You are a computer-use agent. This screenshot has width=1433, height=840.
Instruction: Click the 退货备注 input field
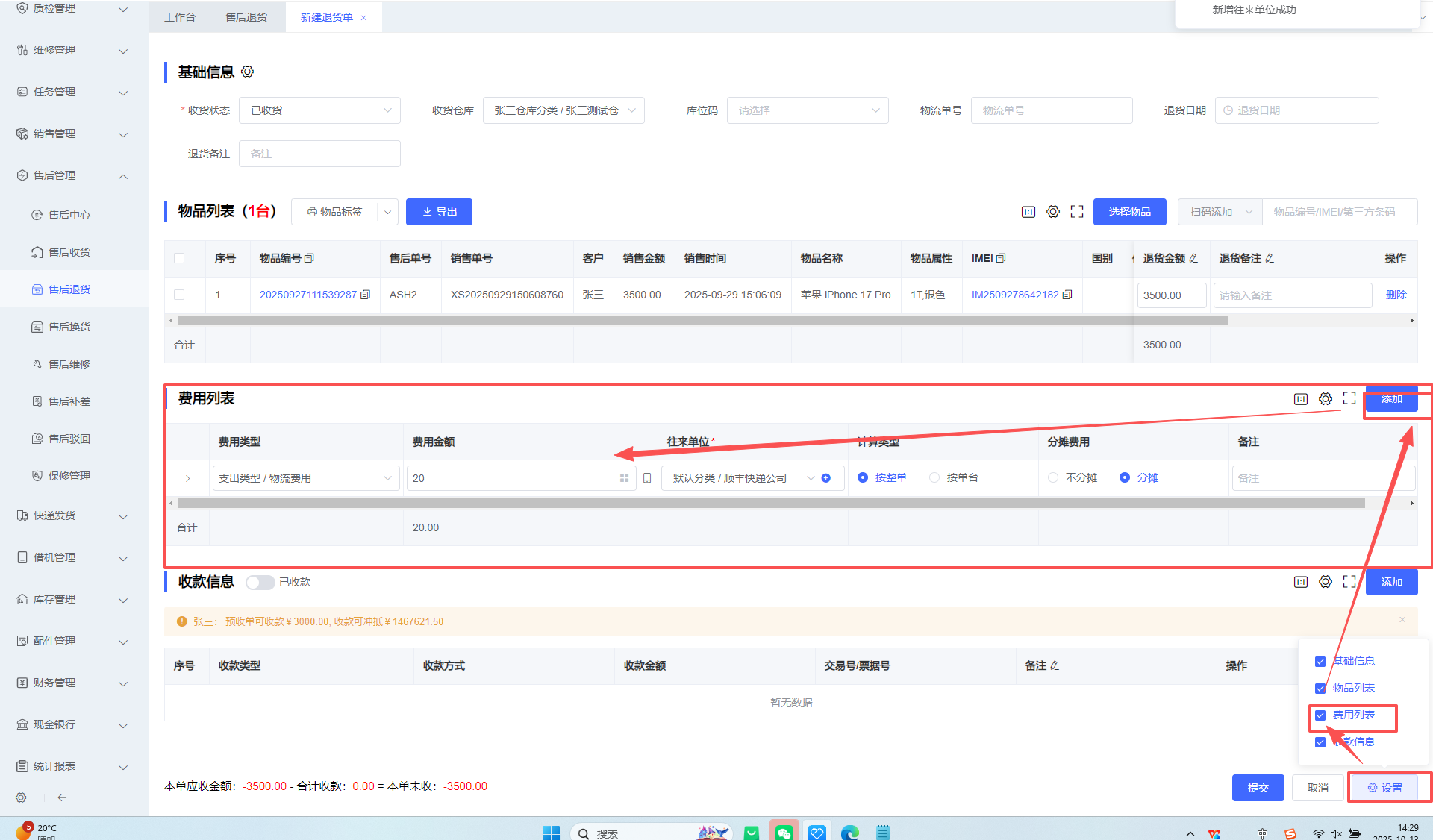point(319,154)
